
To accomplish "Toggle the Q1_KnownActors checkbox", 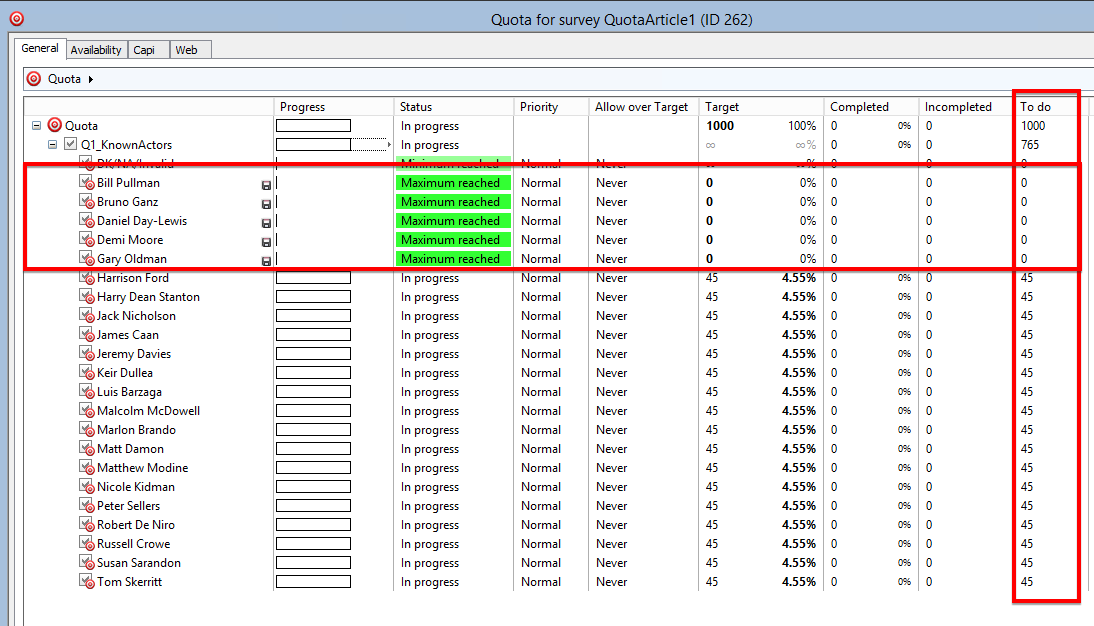I will click(x=70, y=144).
